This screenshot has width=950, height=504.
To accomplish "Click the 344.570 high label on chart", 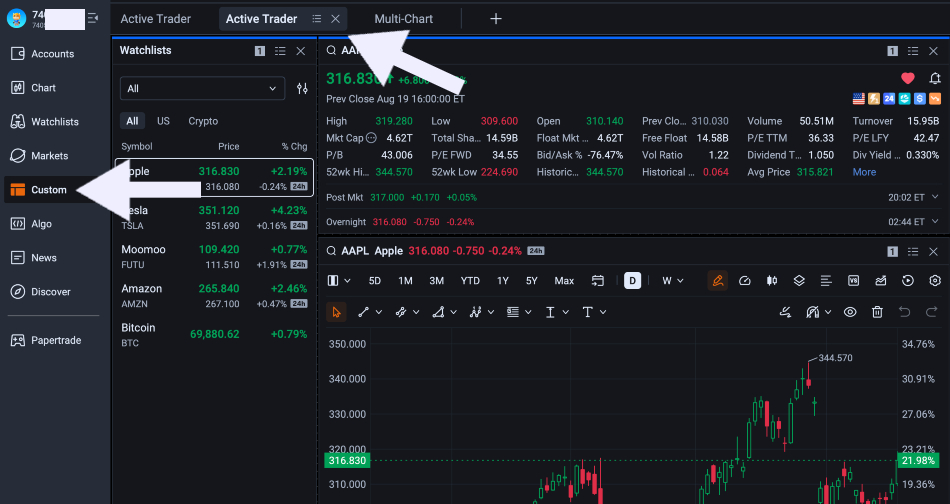I will tap(835, 358).
